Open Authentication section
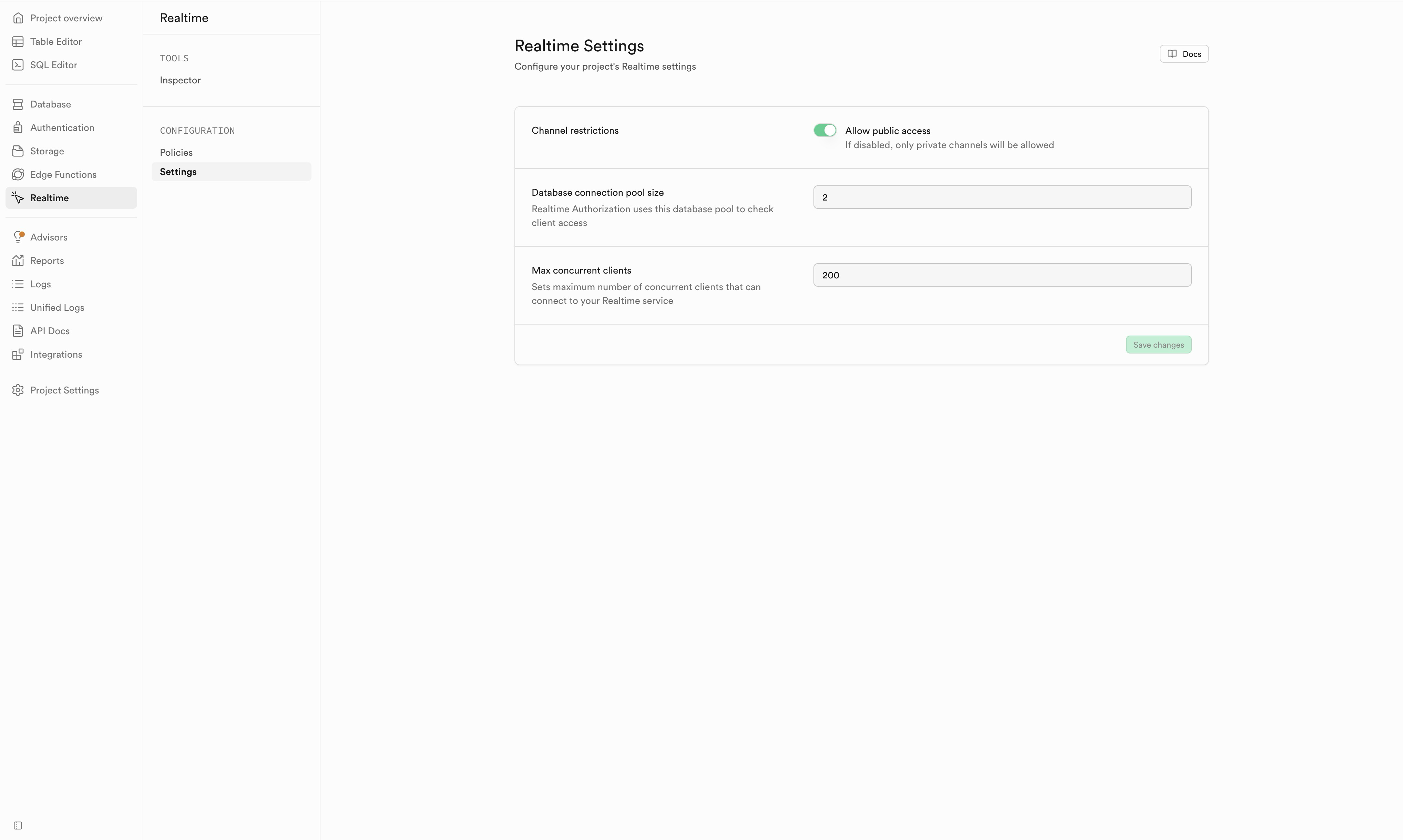The height and width of the screenshot is (840, 1403). pos(71,128)
